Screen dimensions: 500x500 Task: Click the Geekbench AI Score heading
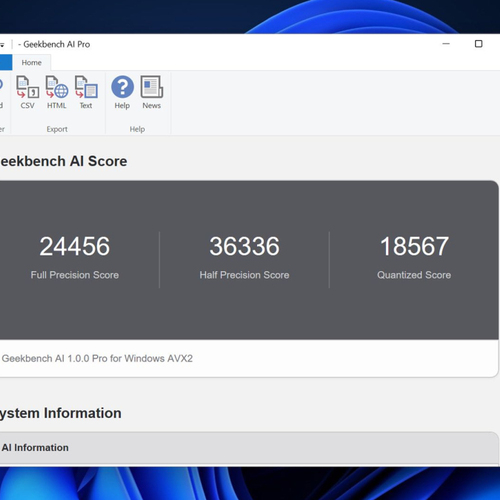(63, 161)
